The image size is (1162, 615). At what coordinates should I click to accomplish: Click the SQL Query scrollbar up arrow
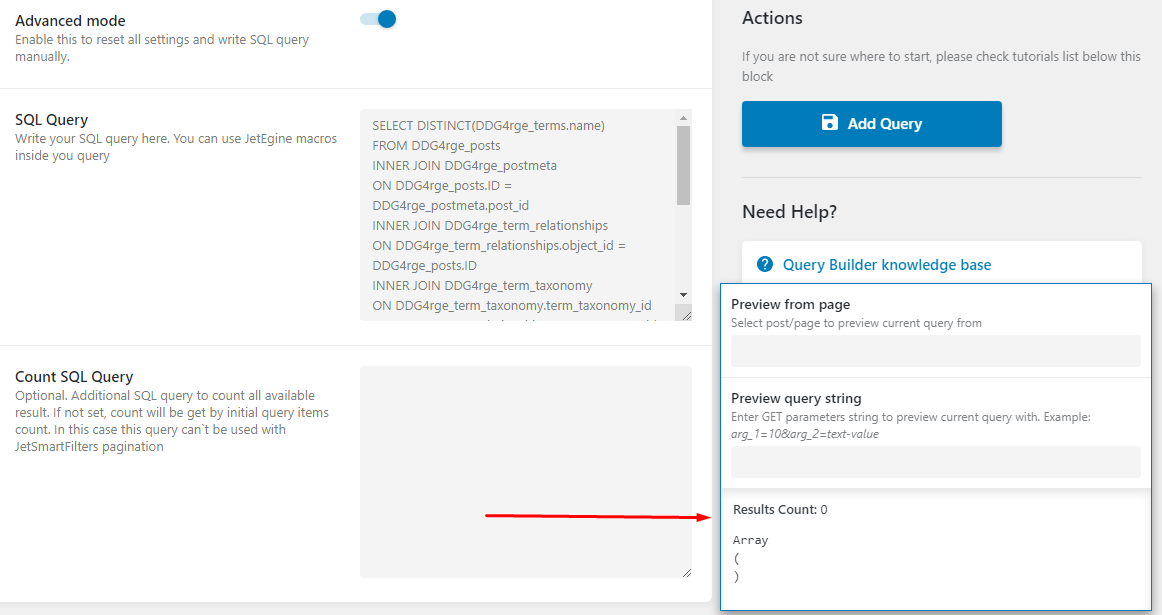click(683, 118)
